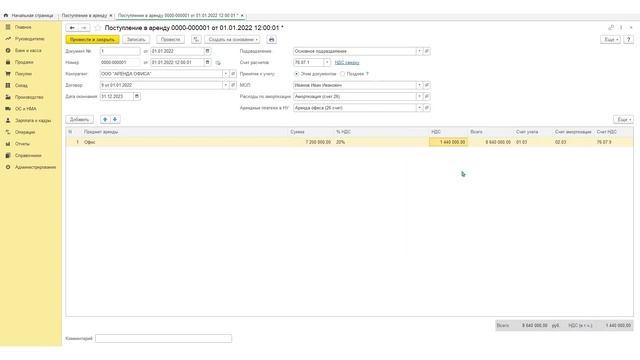The image size is (640, 360).
Task: Select the 20% cell in % НДС column
Action: coord(381,142)
